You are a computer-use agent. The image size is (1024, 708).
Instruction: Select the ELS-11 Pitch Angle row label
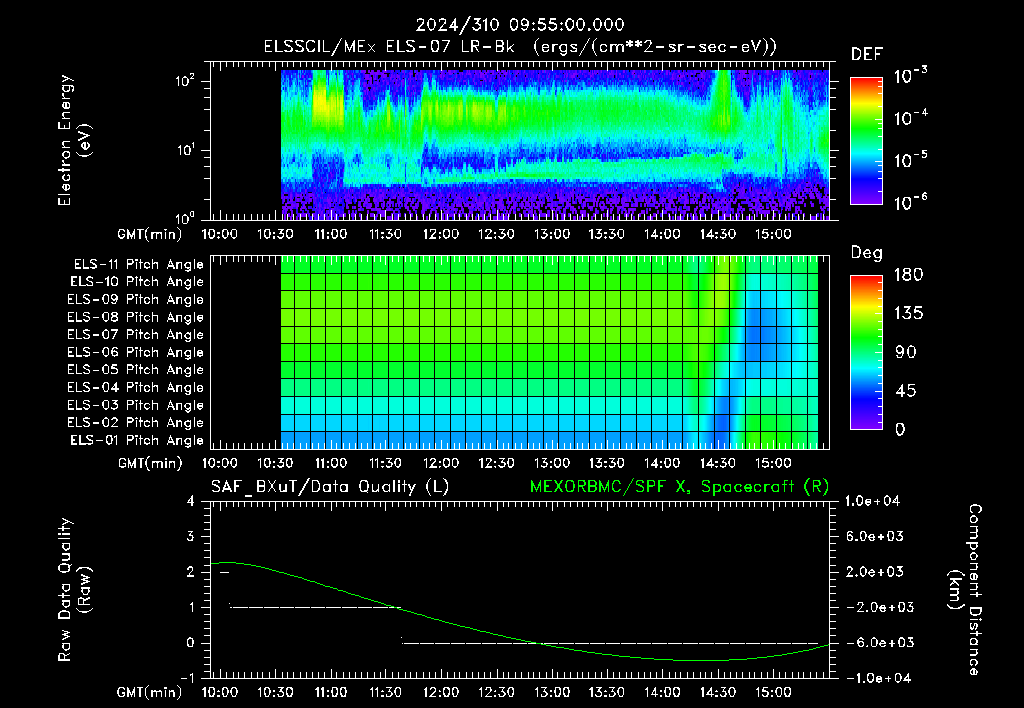[138, 265]
